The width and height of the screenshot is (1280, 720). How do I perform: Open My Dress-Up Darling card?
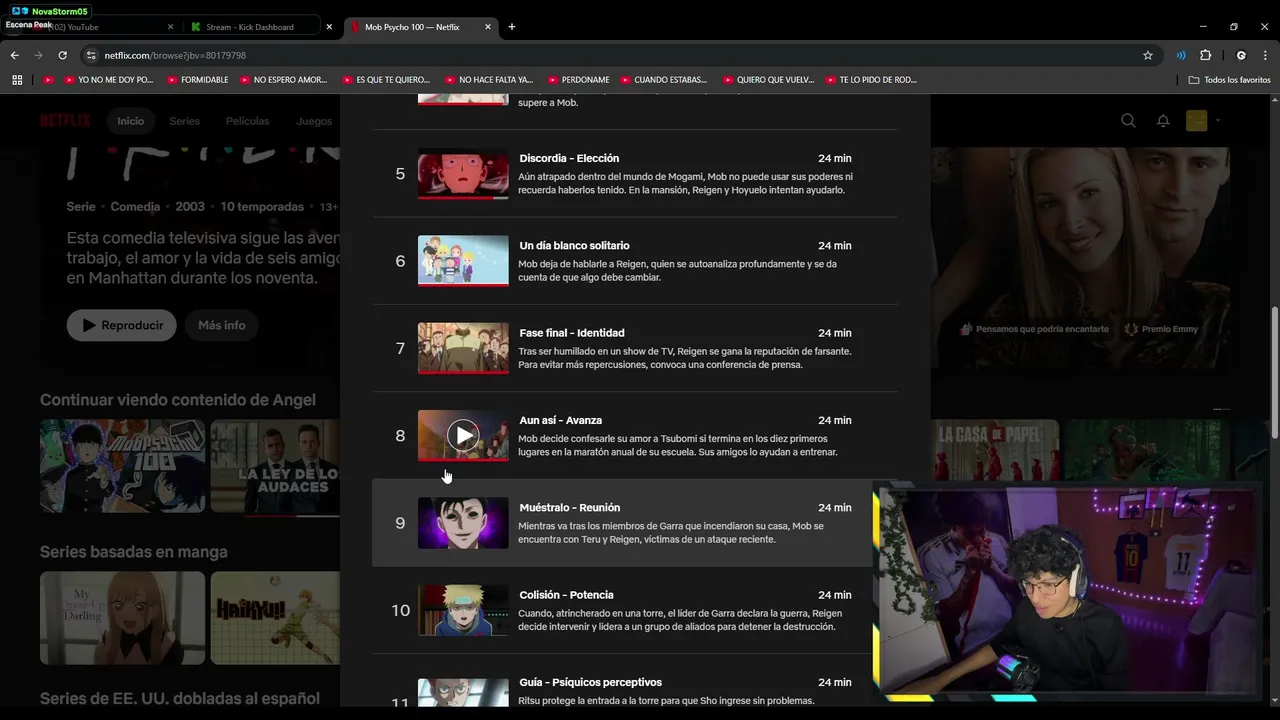pos(122,618)
